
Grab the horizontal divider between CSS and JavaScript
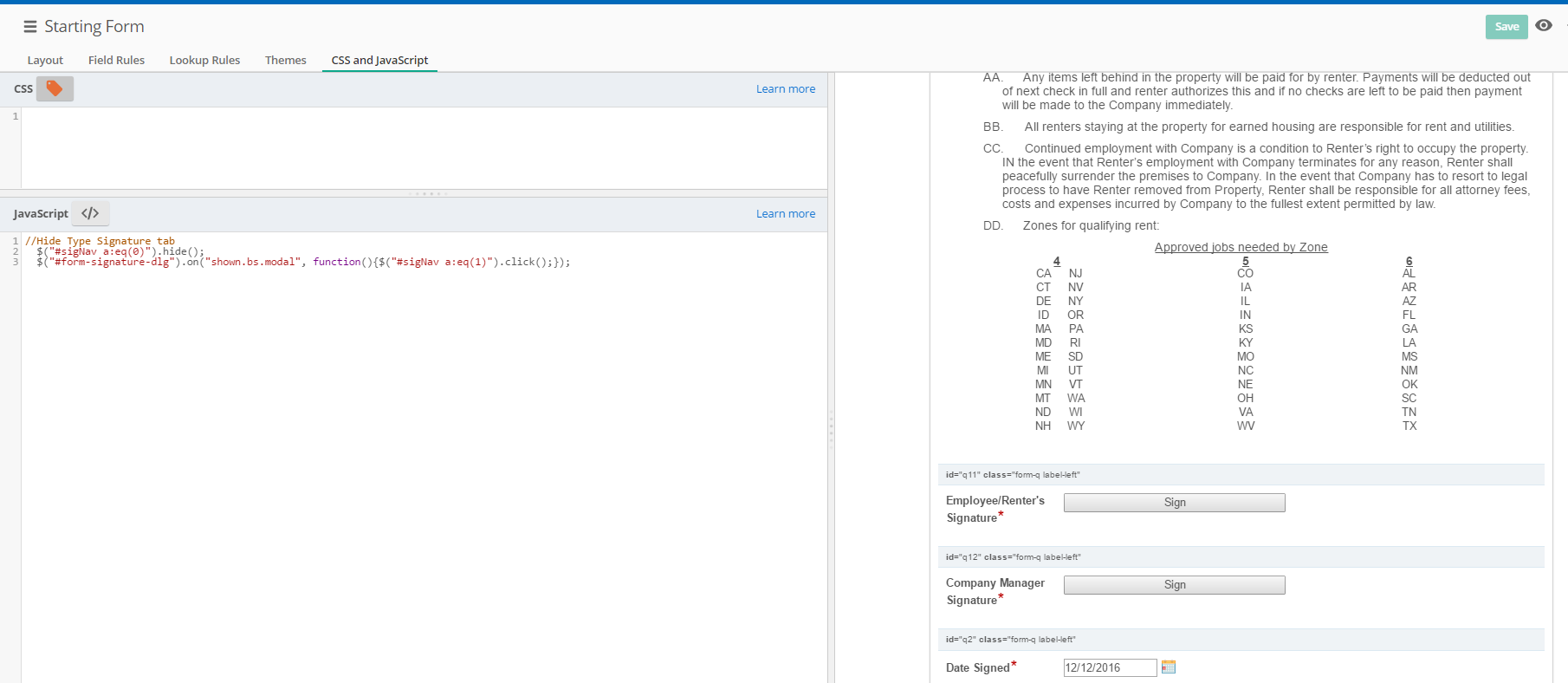pyautogui.click(x=428, y=193)
